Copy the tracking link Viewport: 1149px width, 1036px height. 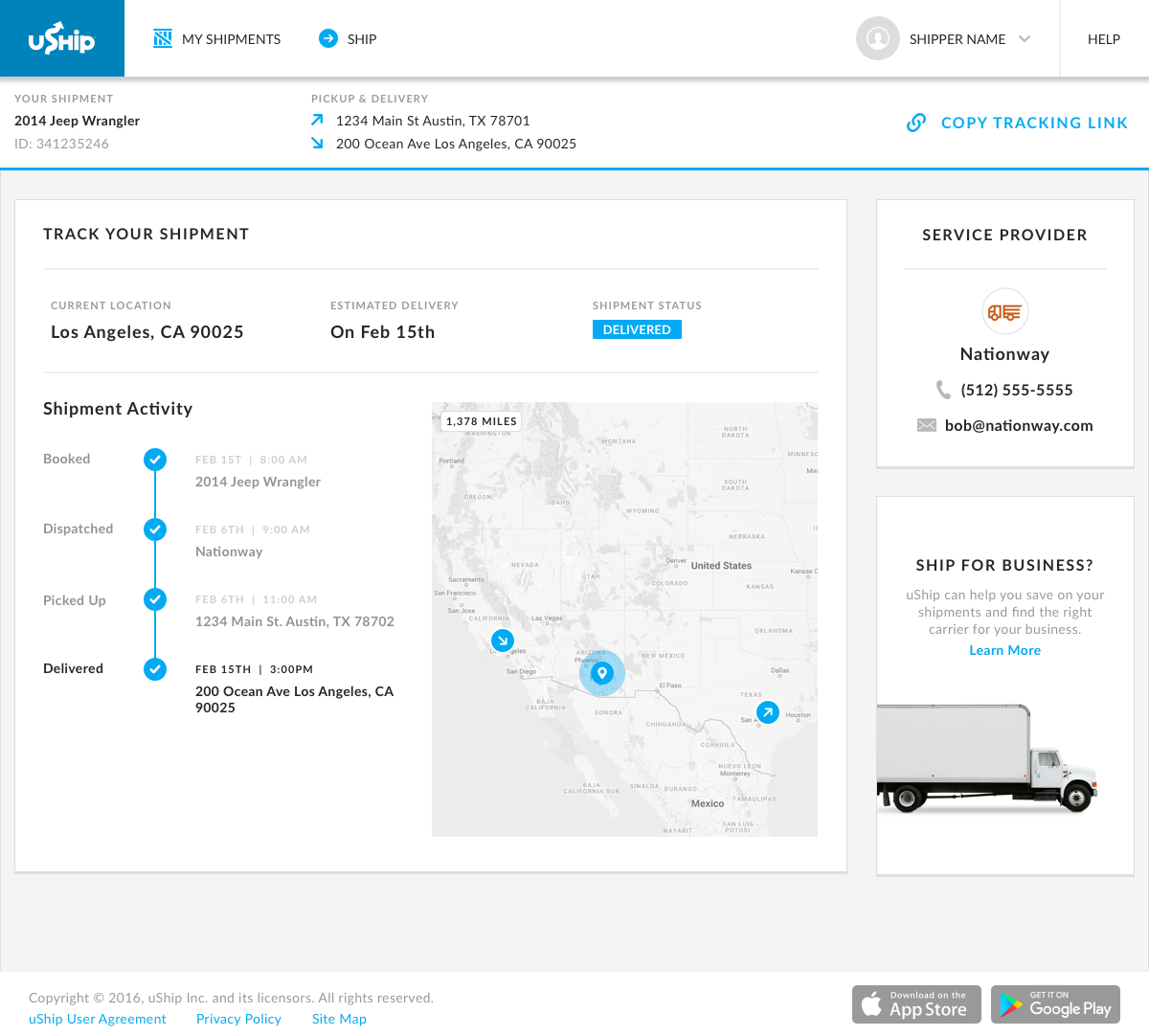point(1018,123)
